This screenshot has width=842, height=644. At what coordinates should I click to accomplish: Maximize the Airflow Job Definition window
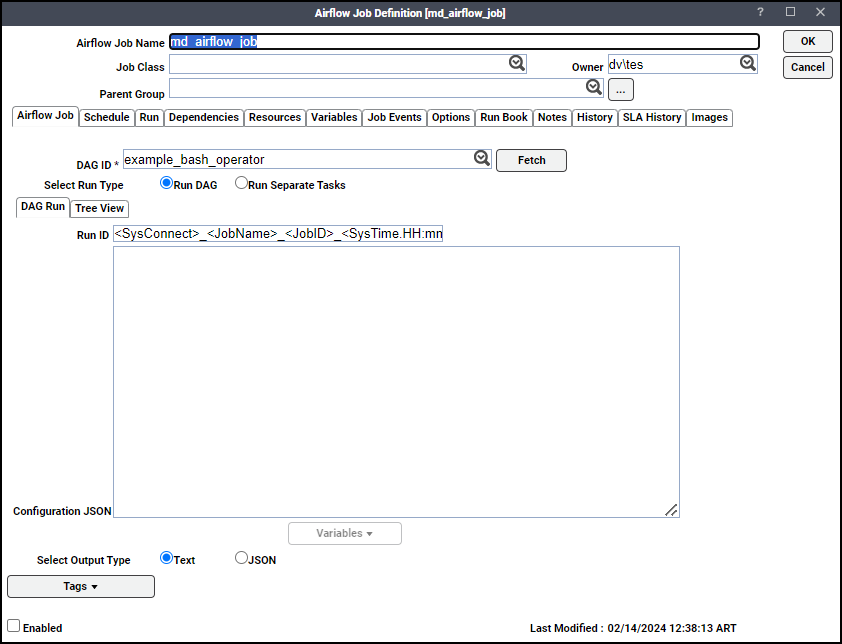pos(790,12)
